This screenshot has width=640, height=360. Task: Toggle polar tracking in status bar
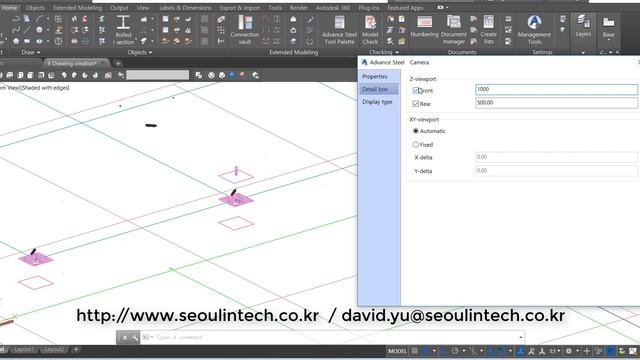click(455, 351)
